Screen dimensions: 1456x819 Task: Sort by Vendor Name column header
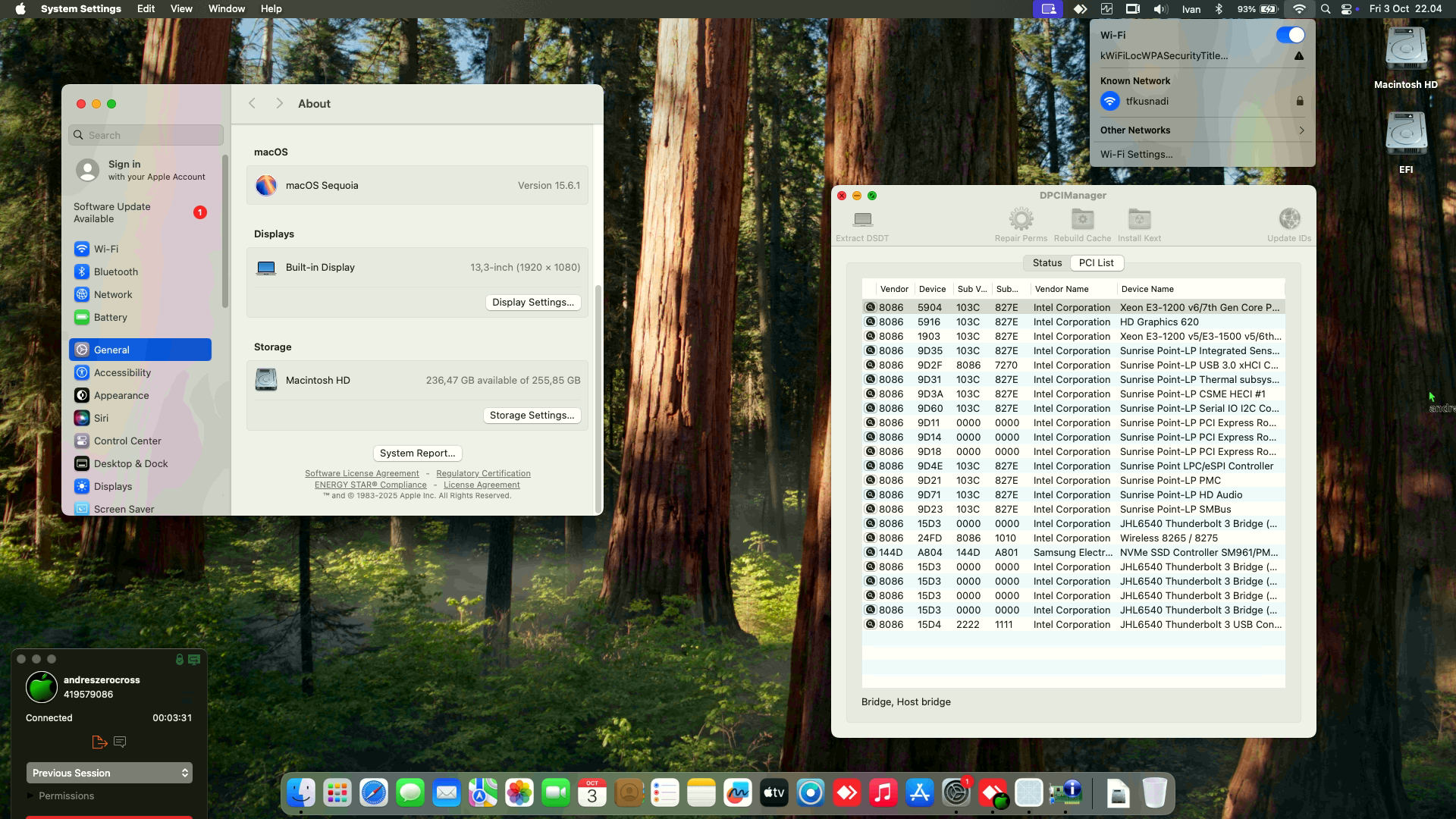coord(1073,289)
